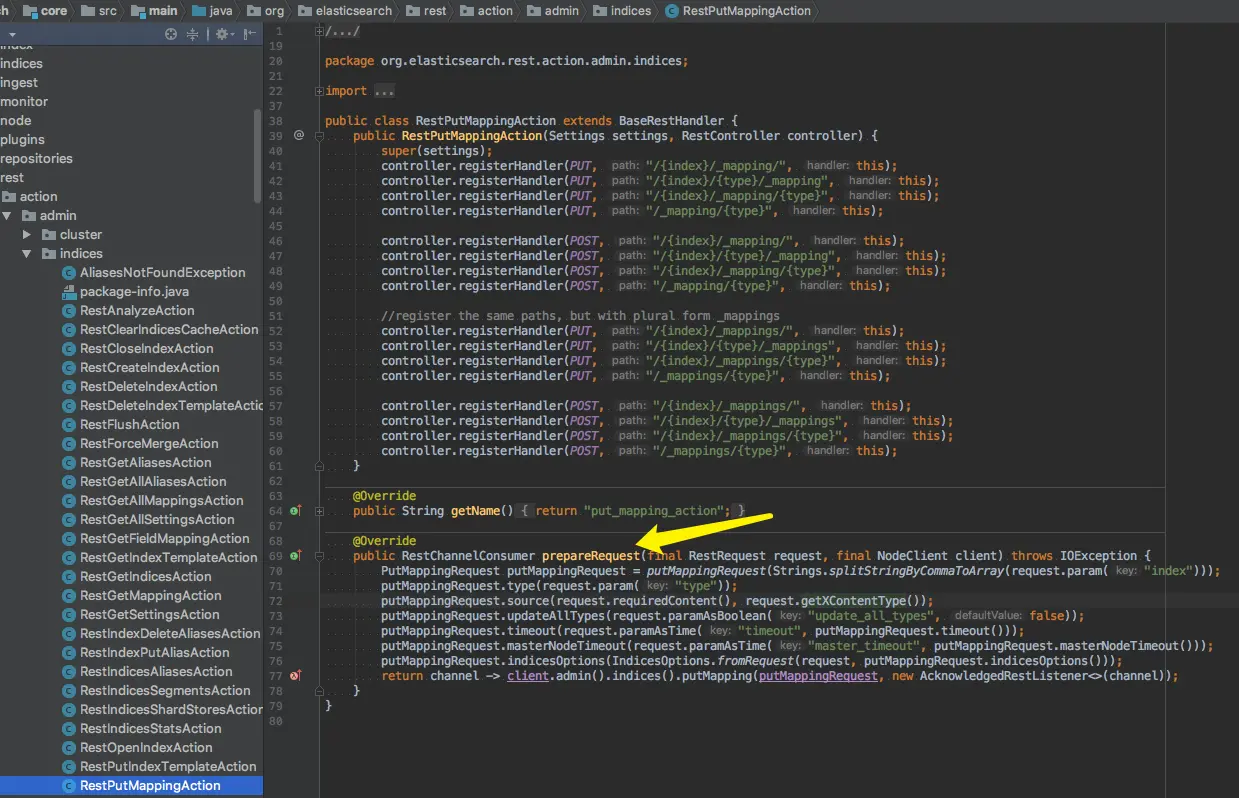Open RestDeleteIndexAction class
1239x798 pixels.
click(148, 386)
